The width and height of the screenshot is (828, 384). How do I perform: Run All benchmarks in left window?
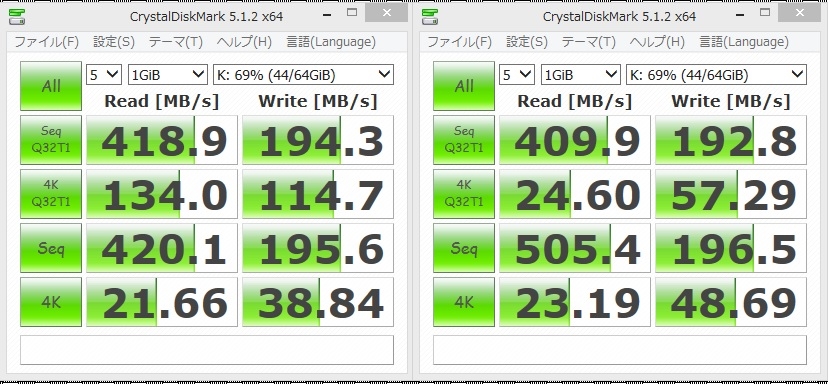point(51,86)
